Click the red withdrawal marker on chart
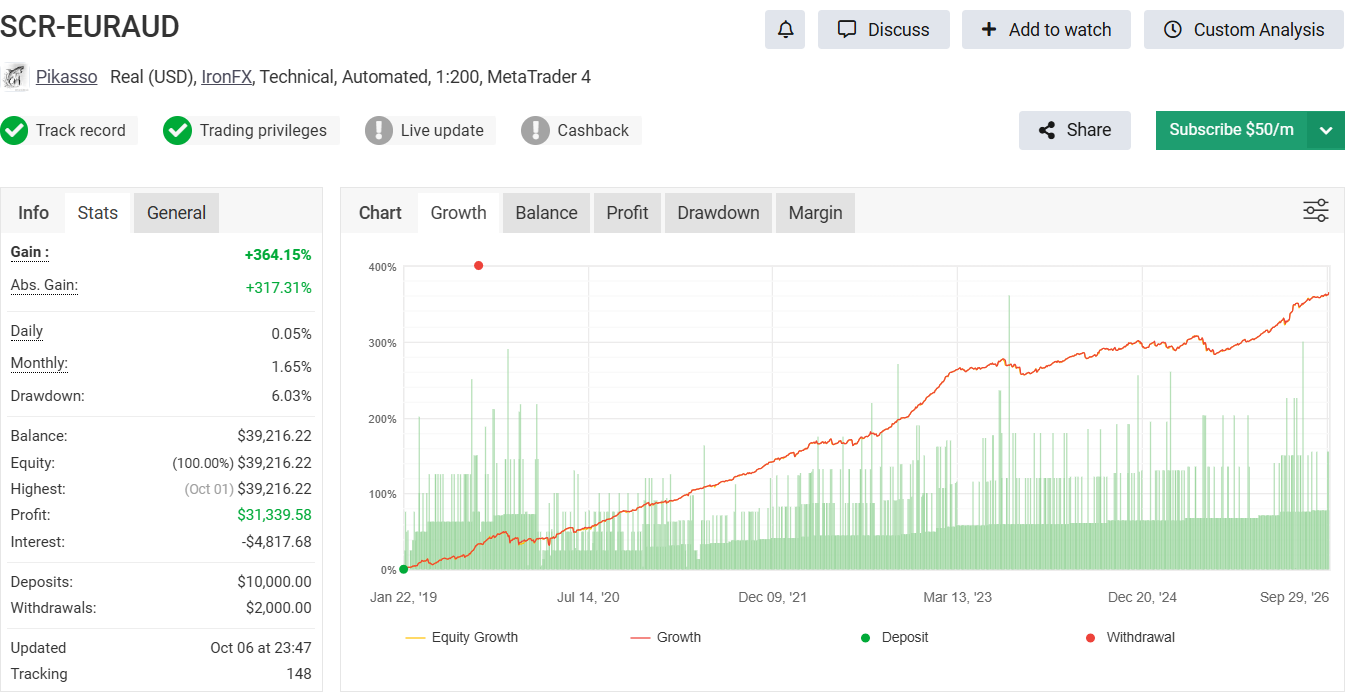The height and width of the screenshot is (695, 1346). [478, 265]
